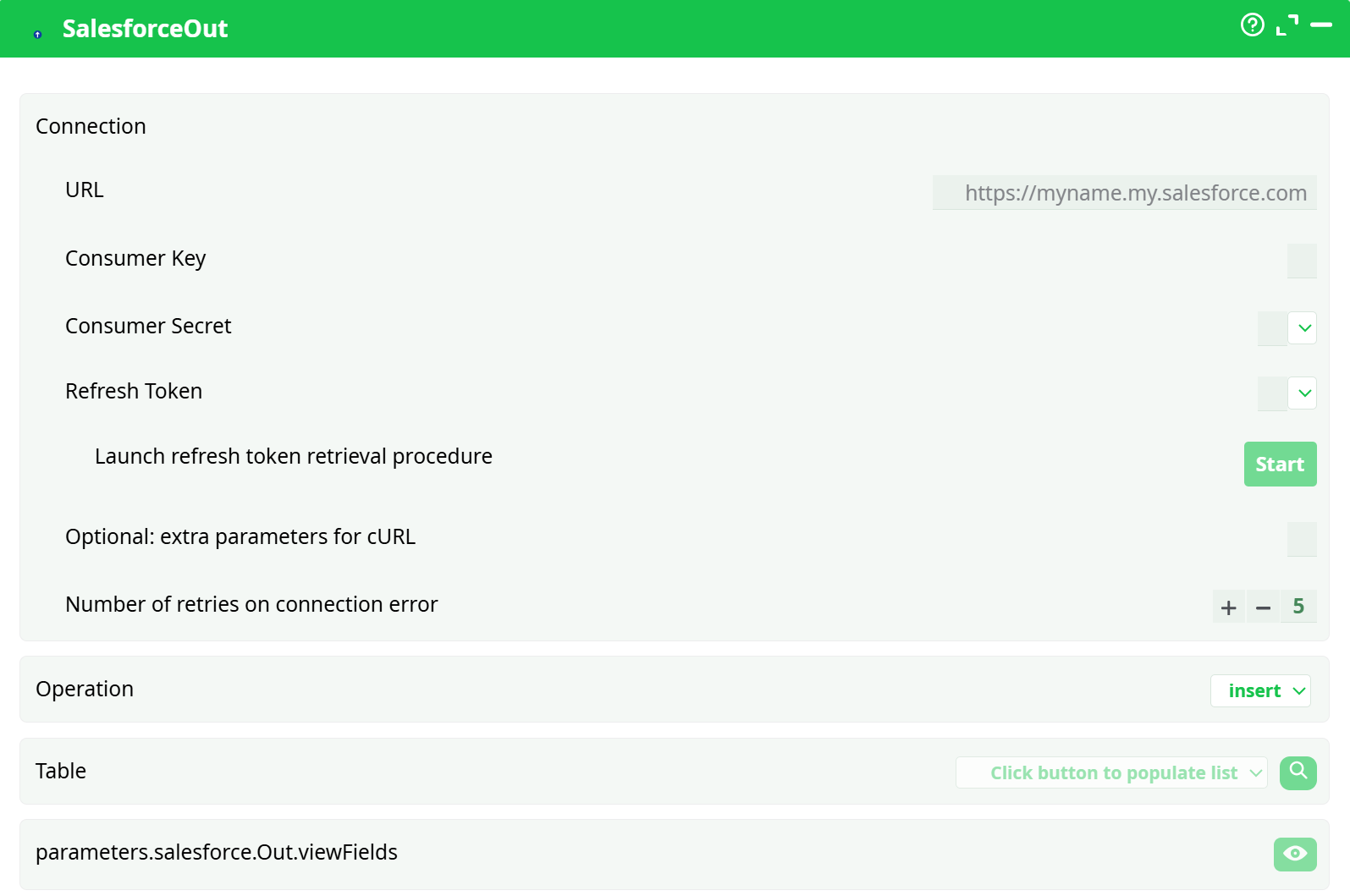1350x896 pixels.
Task: Click the Consumer Key input field
Action: (x=1302, y=261)
